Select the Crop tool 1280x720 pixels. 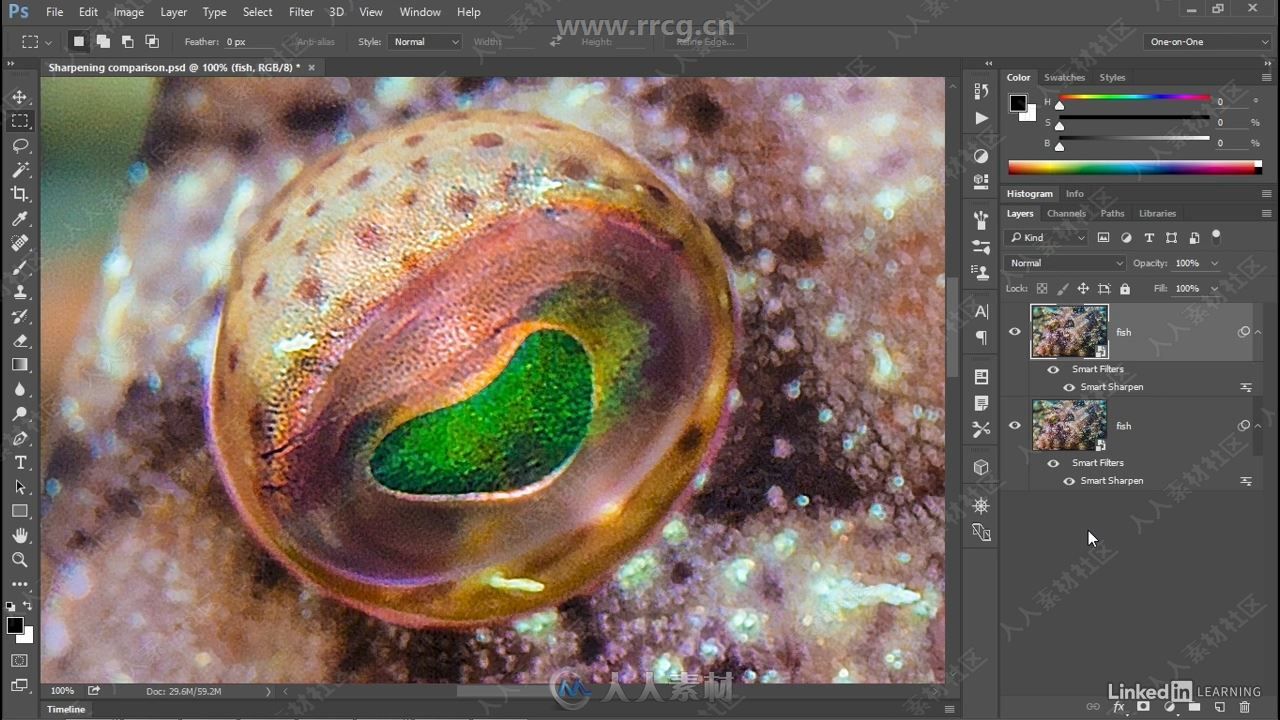[x=20, y=194]
